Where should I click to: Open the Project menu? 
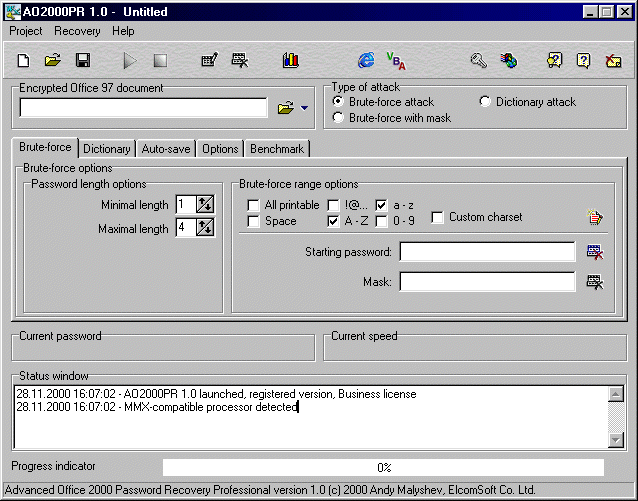coord(26,31)
